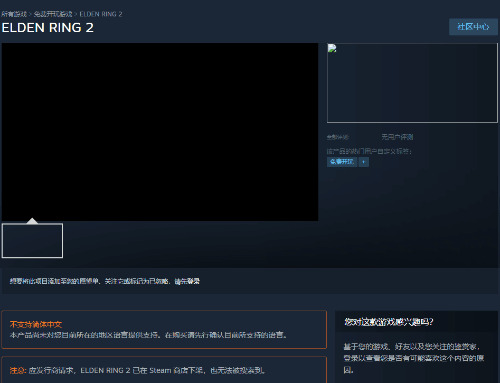
Task: Click the ELDEN RING 2 breadcrumb link
Action: [x=101, y=14]
